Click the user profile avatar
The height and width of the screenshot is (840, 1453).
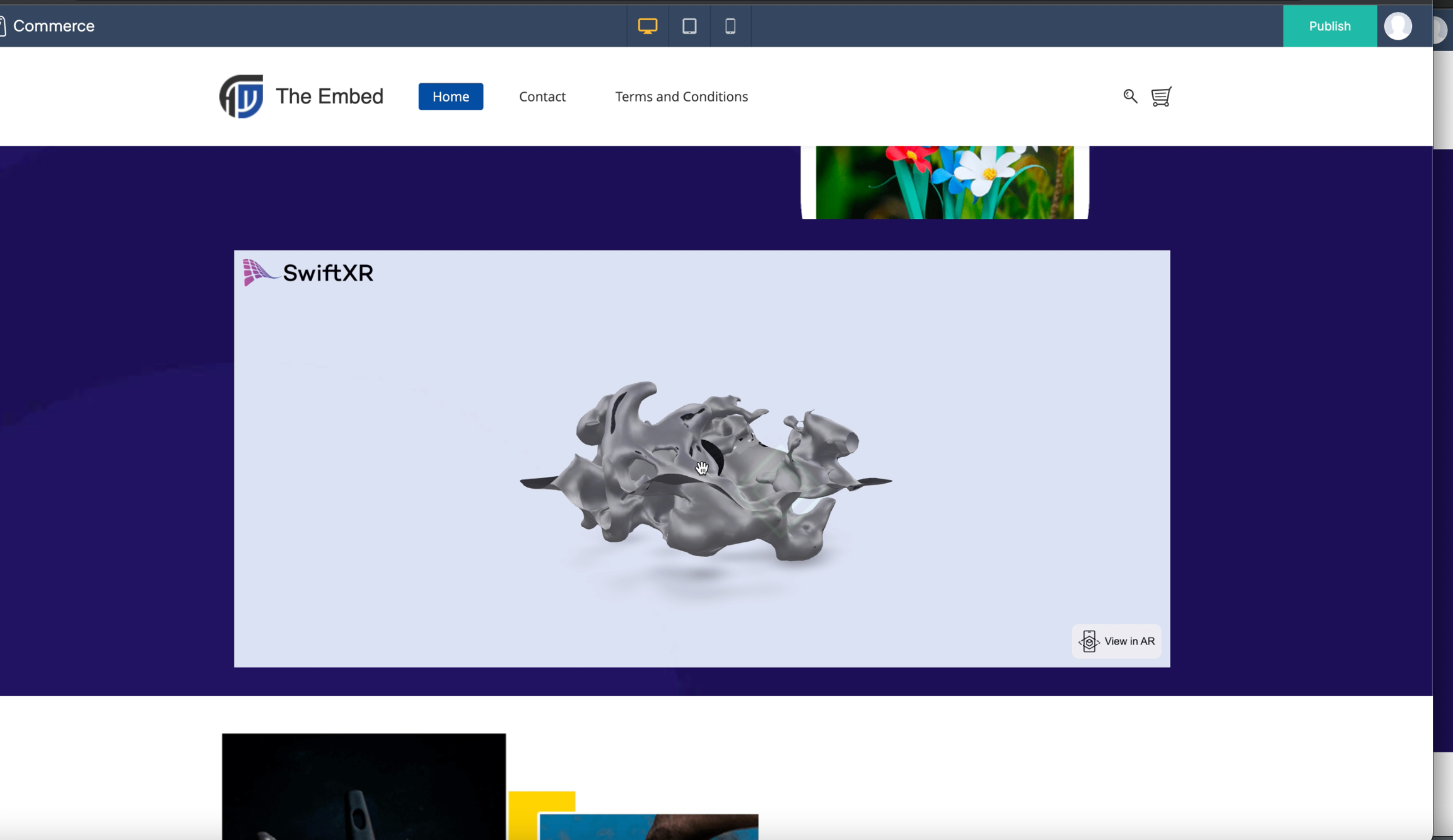[x=1398, y=26]
